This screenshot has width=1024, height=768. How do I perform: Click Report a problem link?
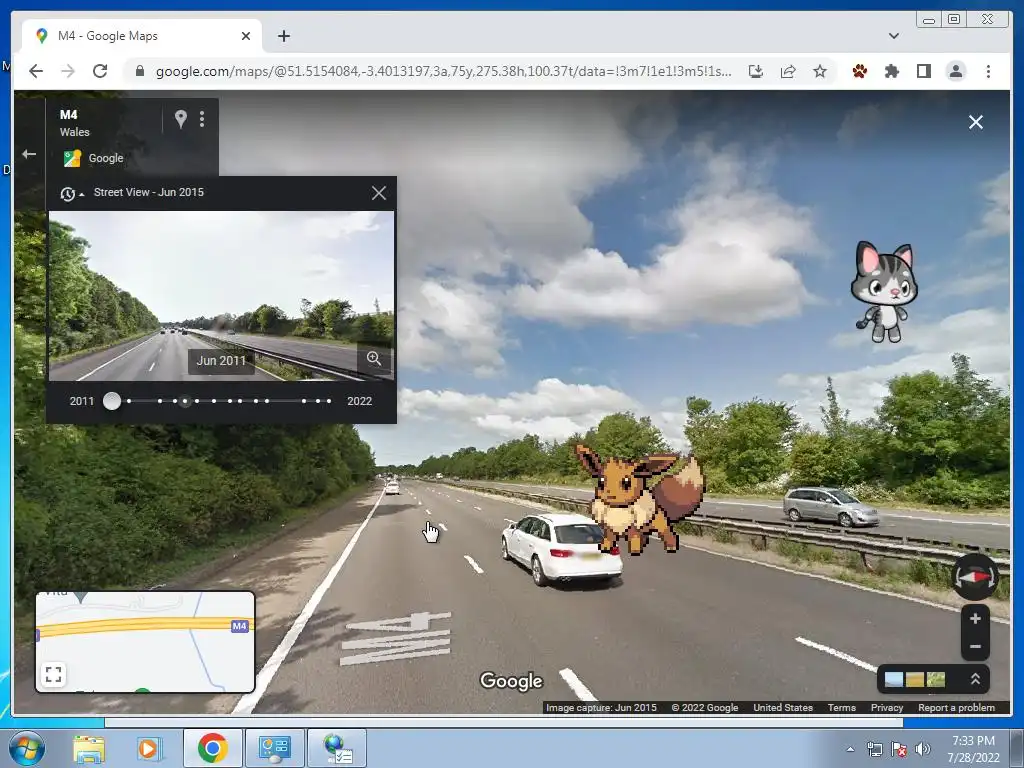(956, 707)
